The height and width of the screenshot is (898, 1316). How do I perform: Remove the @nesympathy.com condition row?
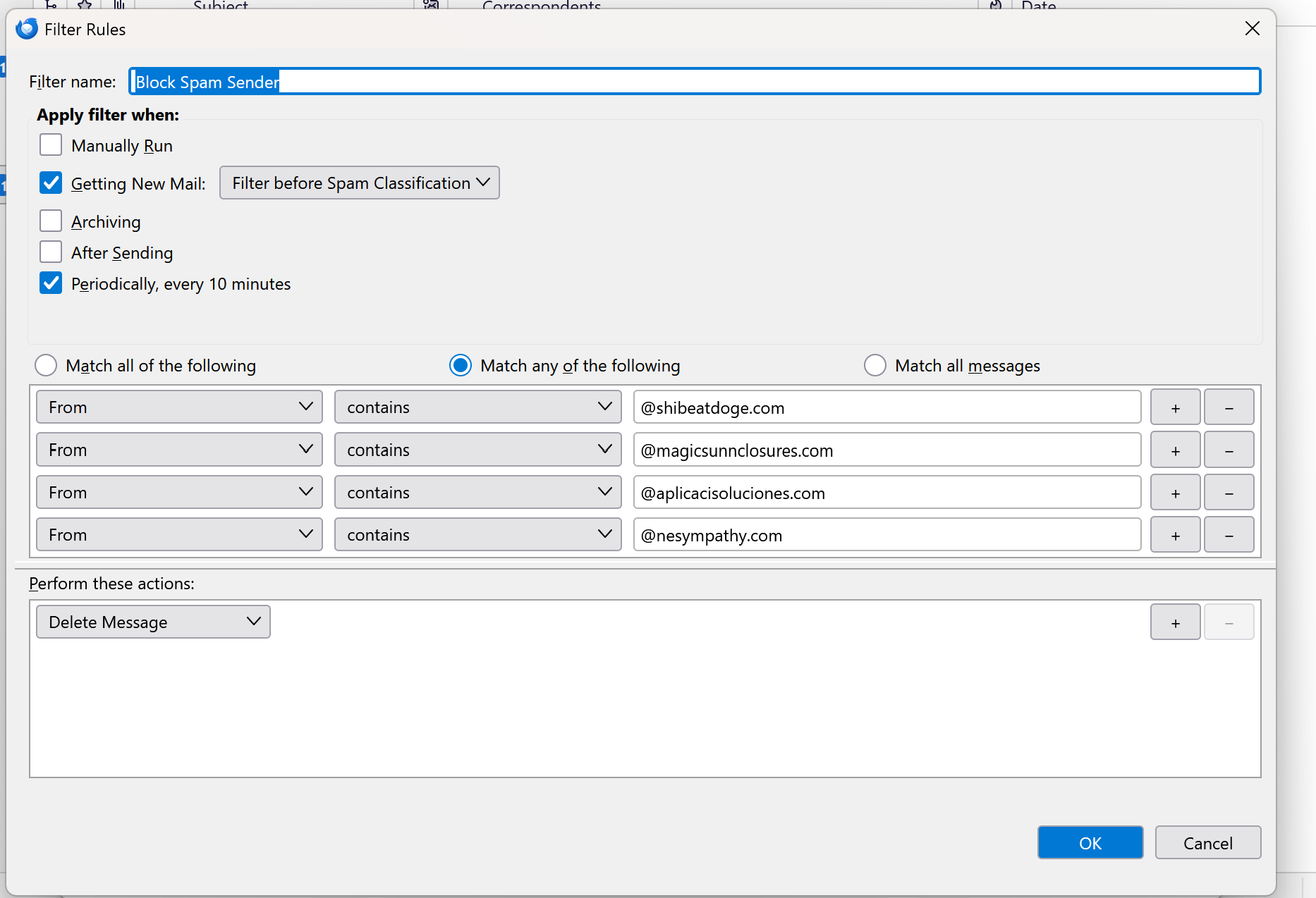[1229, 536]
